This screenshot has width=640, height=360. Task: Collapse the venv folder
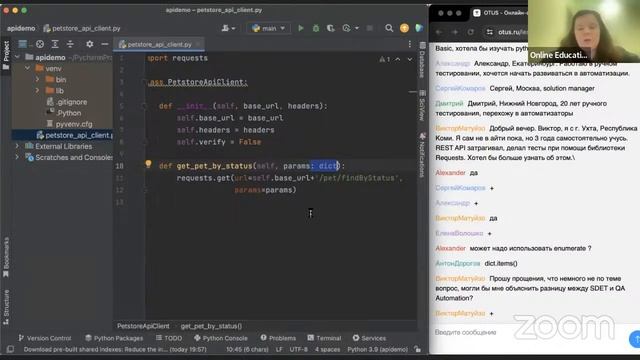(x=27, y=68)
